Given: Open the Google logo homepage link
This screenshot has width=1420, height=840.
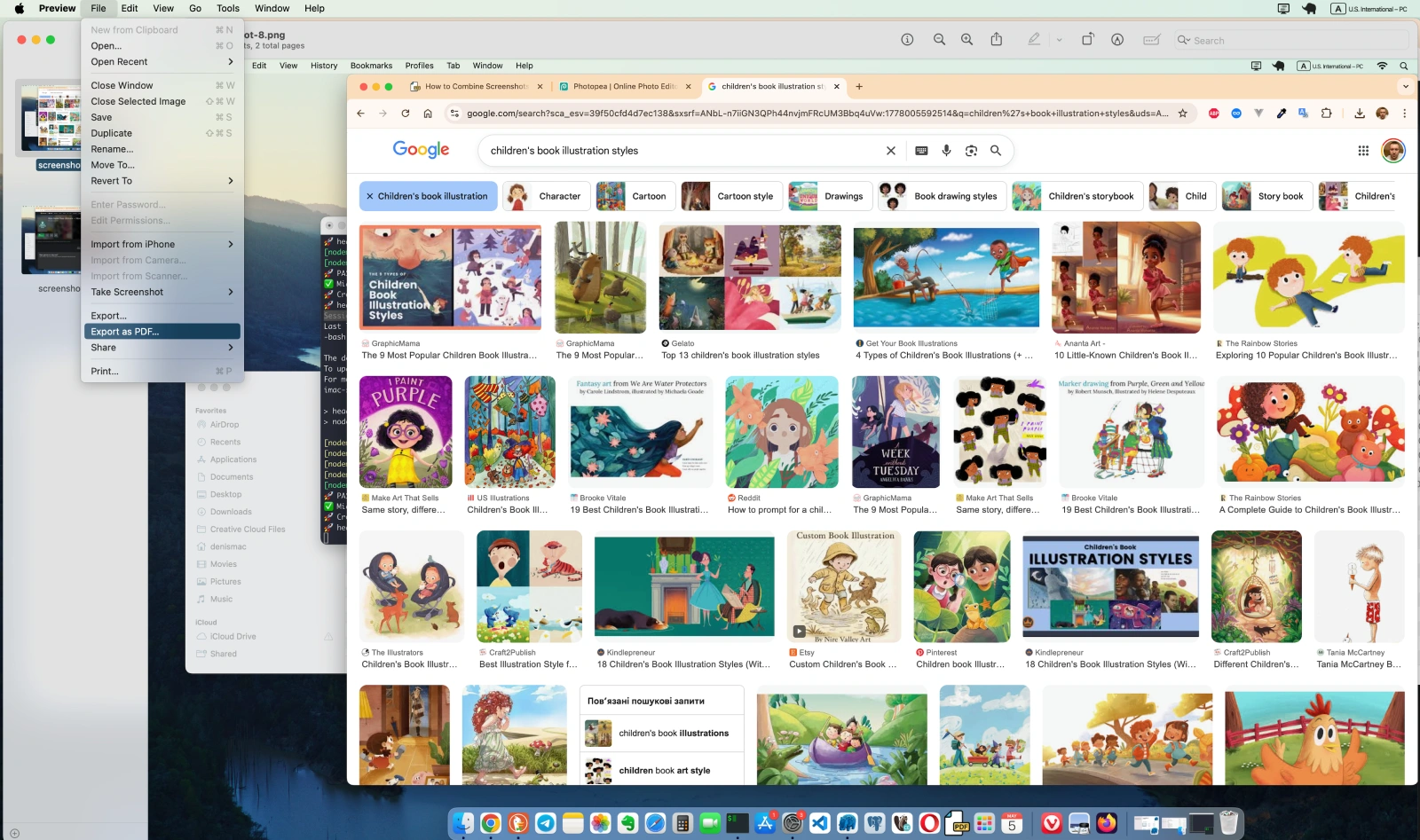Looking at the screenshot, I should pos(421,150).
